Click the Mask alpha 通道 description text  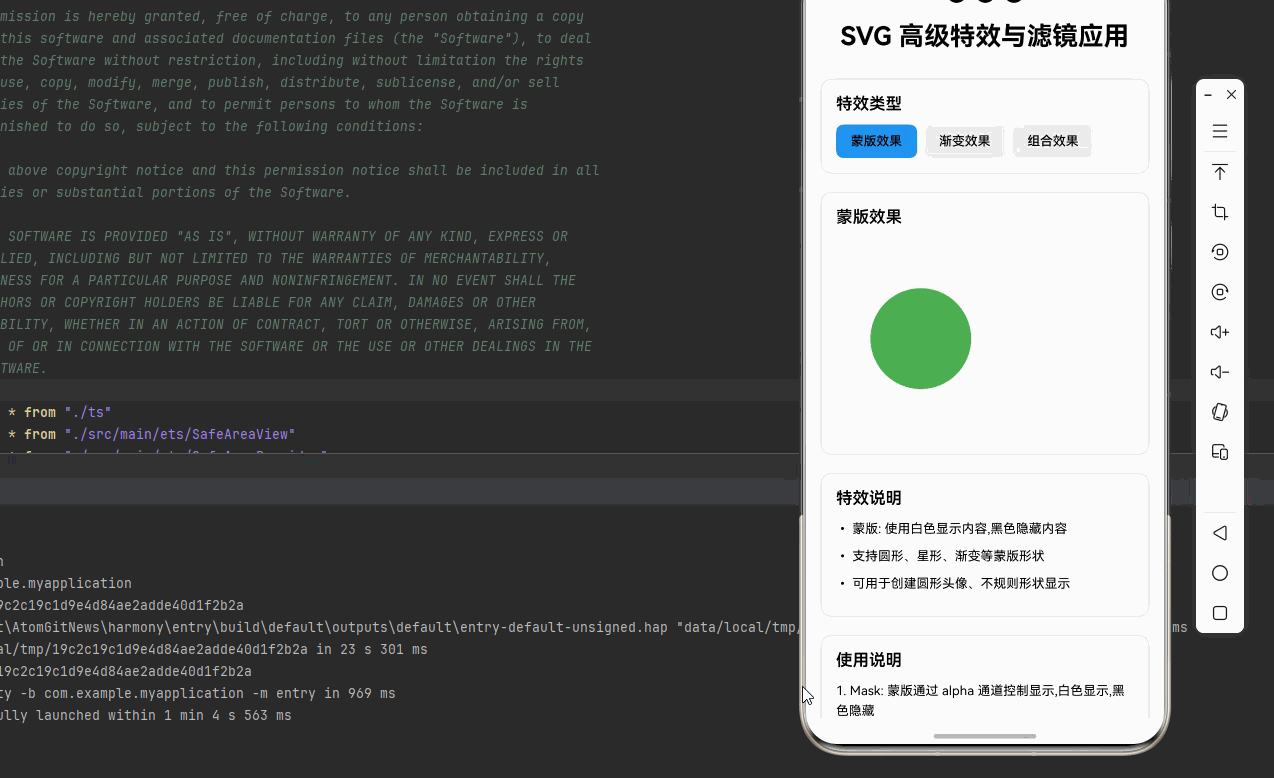980,700
